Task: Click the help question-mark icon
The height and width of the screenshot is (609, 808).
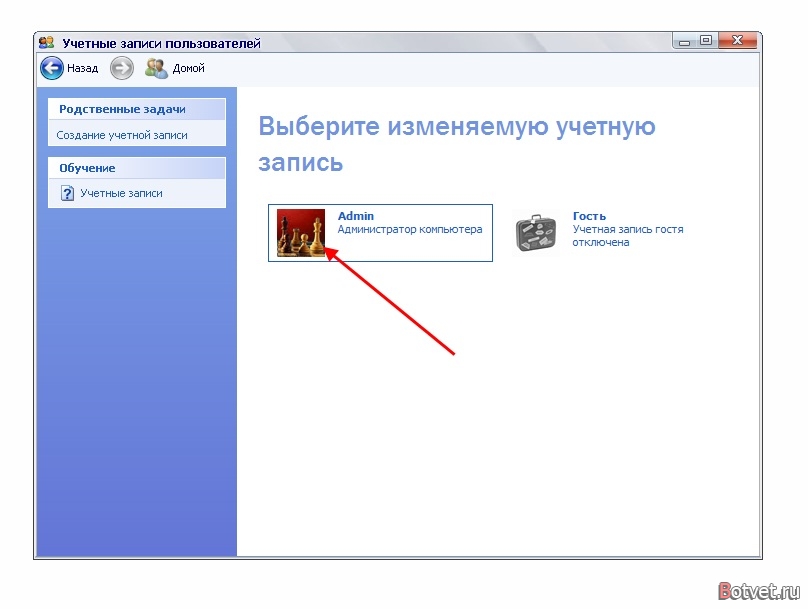Action: [68, 193]
